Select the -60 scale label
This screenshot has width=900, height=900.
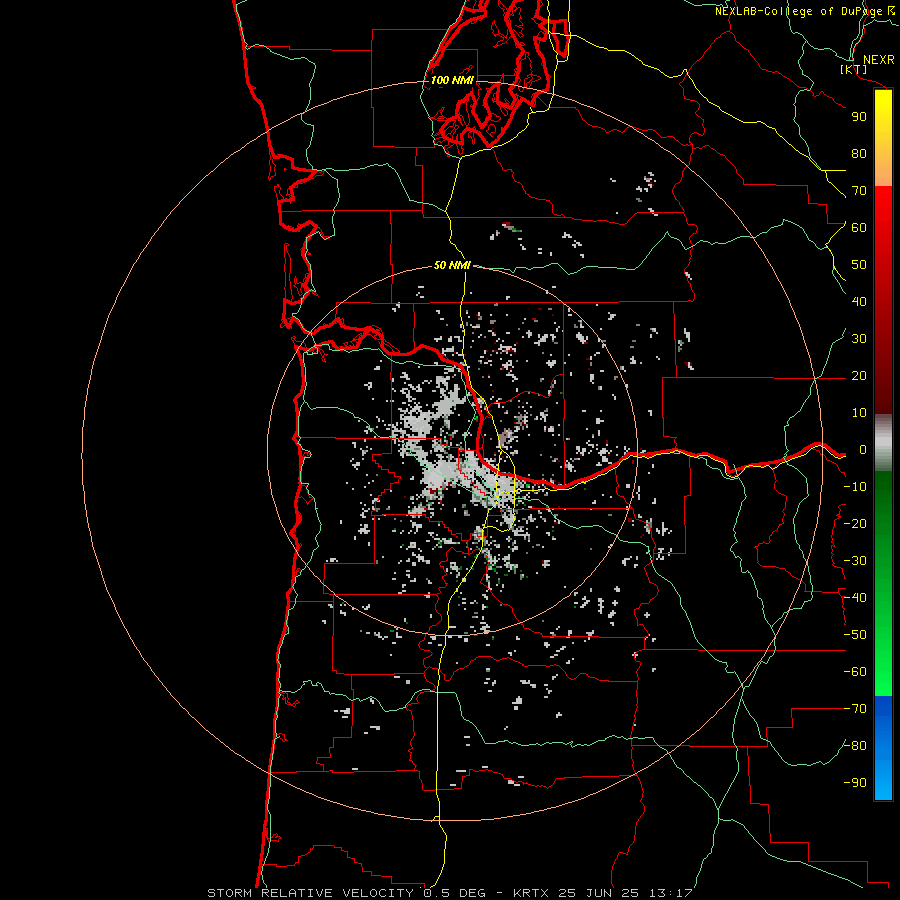[x=855, y=672]
